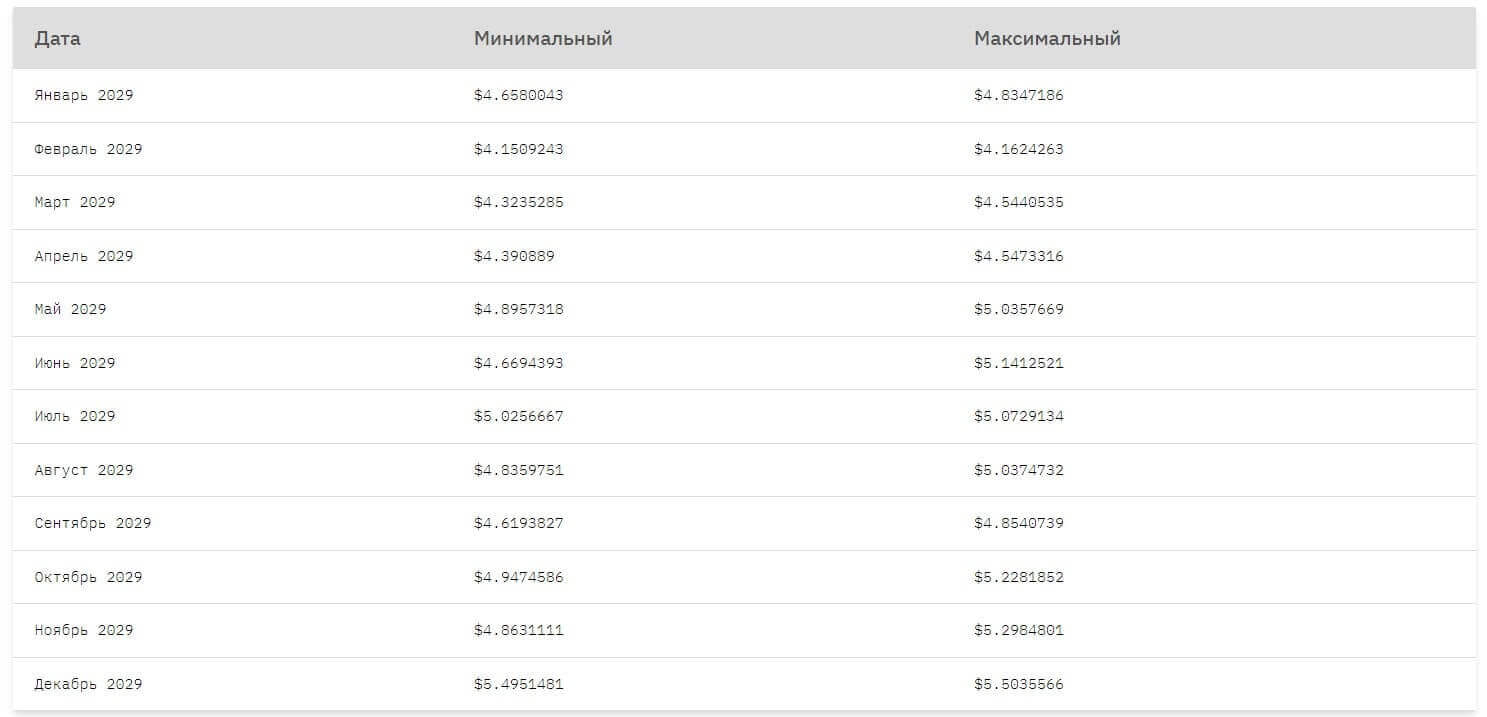Click maximum value $4.1624263
Image resolution: width=1487 pixels, height=717 pixels.
1018,149
